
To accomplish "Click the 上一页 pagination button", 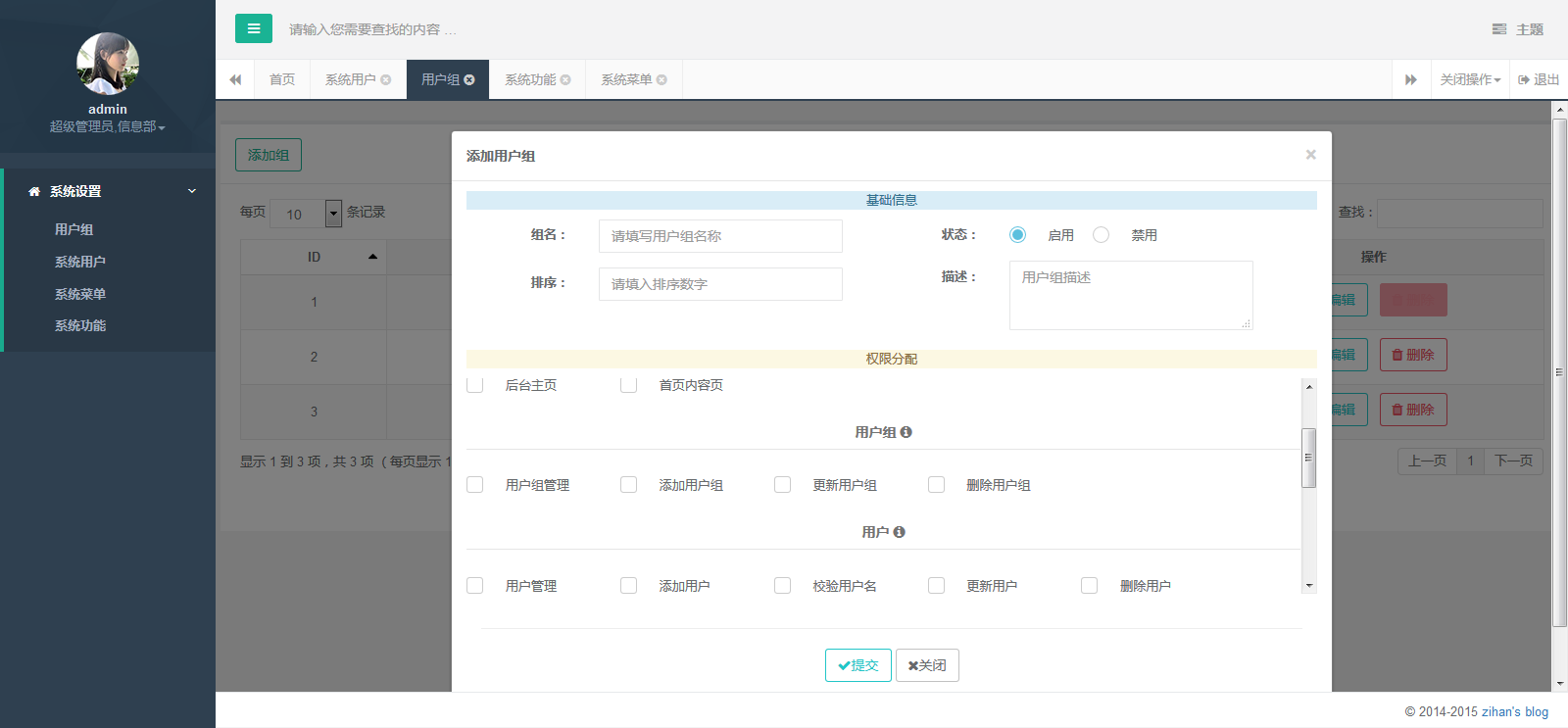I will (1427, 461).
